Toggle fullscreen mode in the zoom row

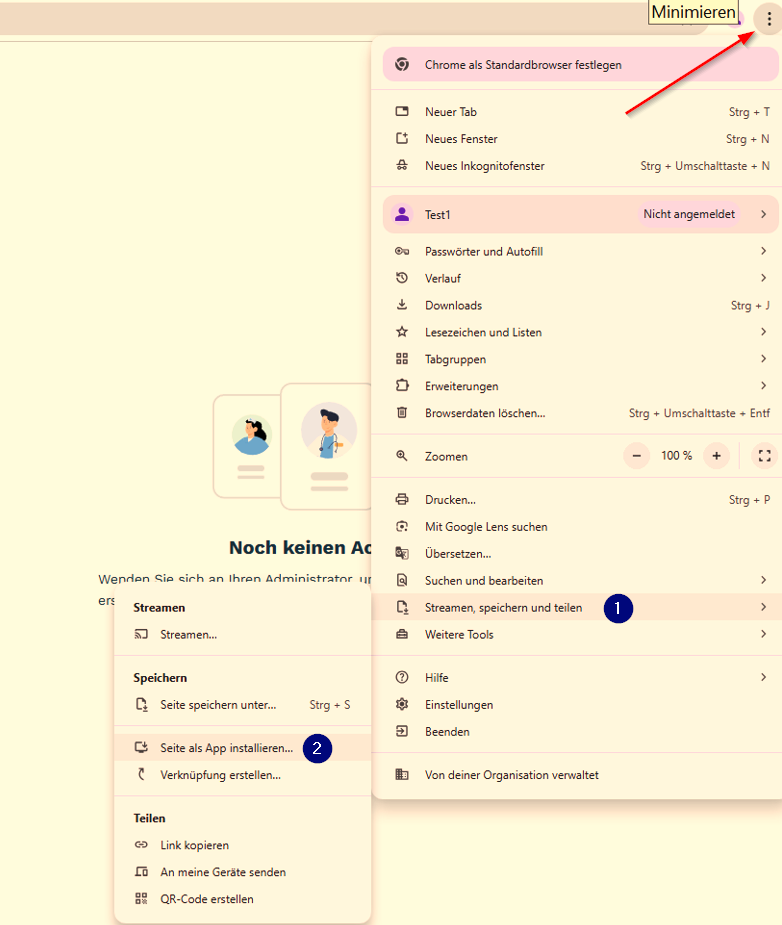click(x=765, y=456)
